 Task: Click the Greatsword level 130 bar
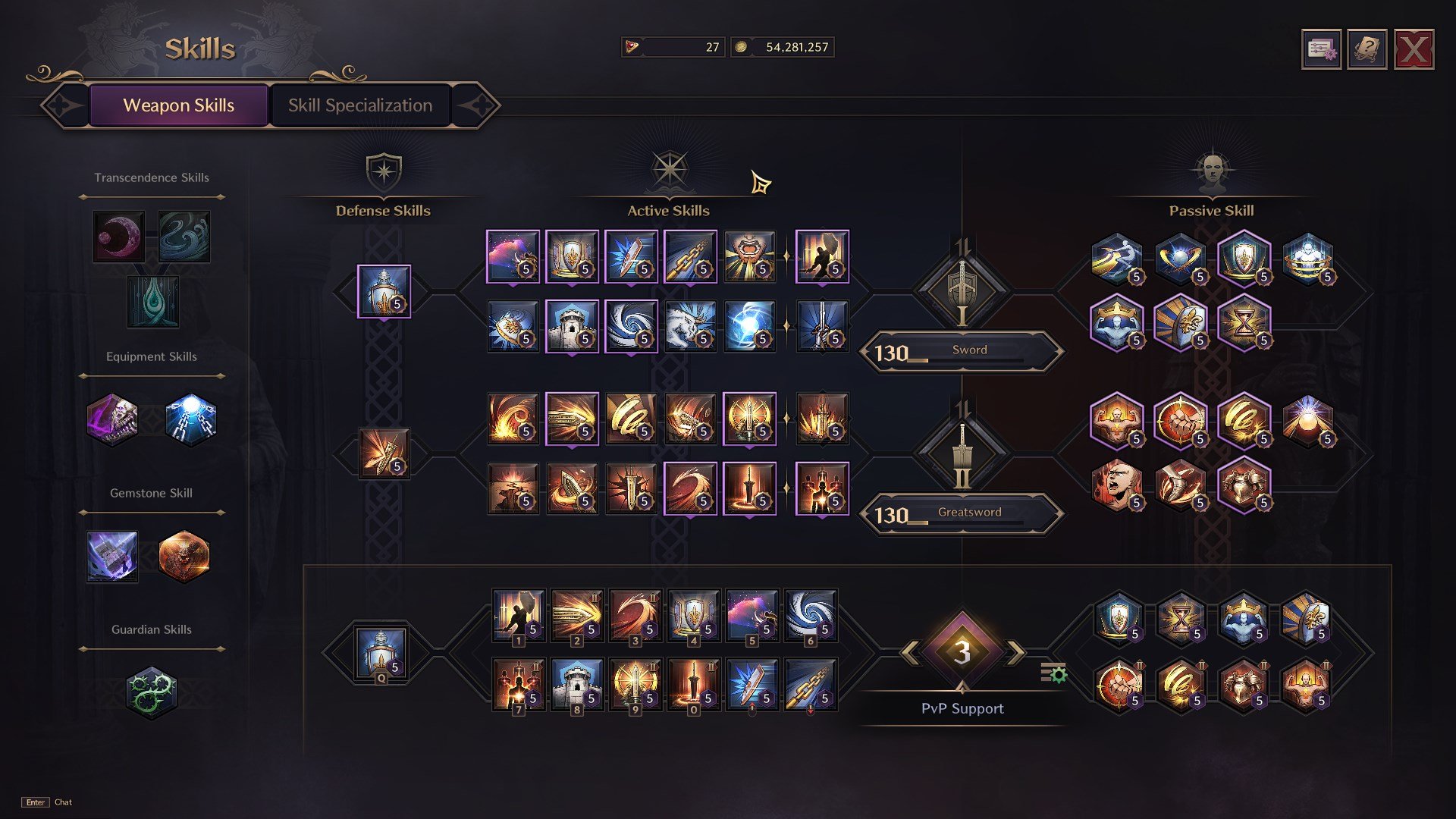pos(962,514)
